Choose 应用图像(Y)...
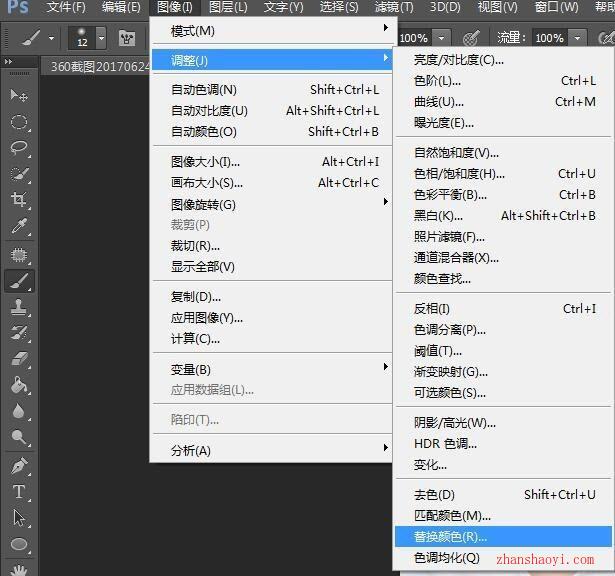This screenshot has width=615, height=576. tap(272, 318)
